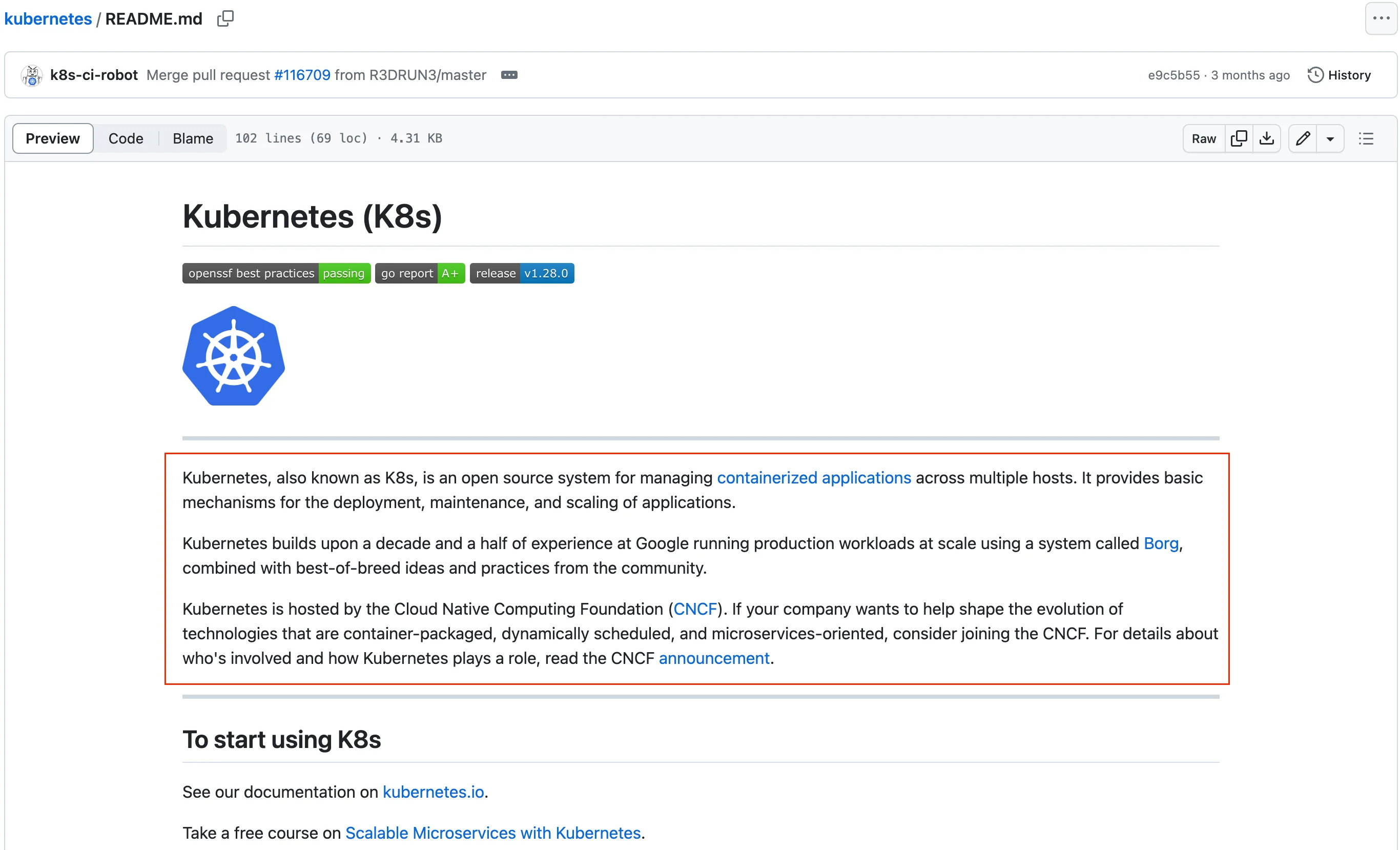
Task: Switch to the Code tab
Action: point(126,139)
